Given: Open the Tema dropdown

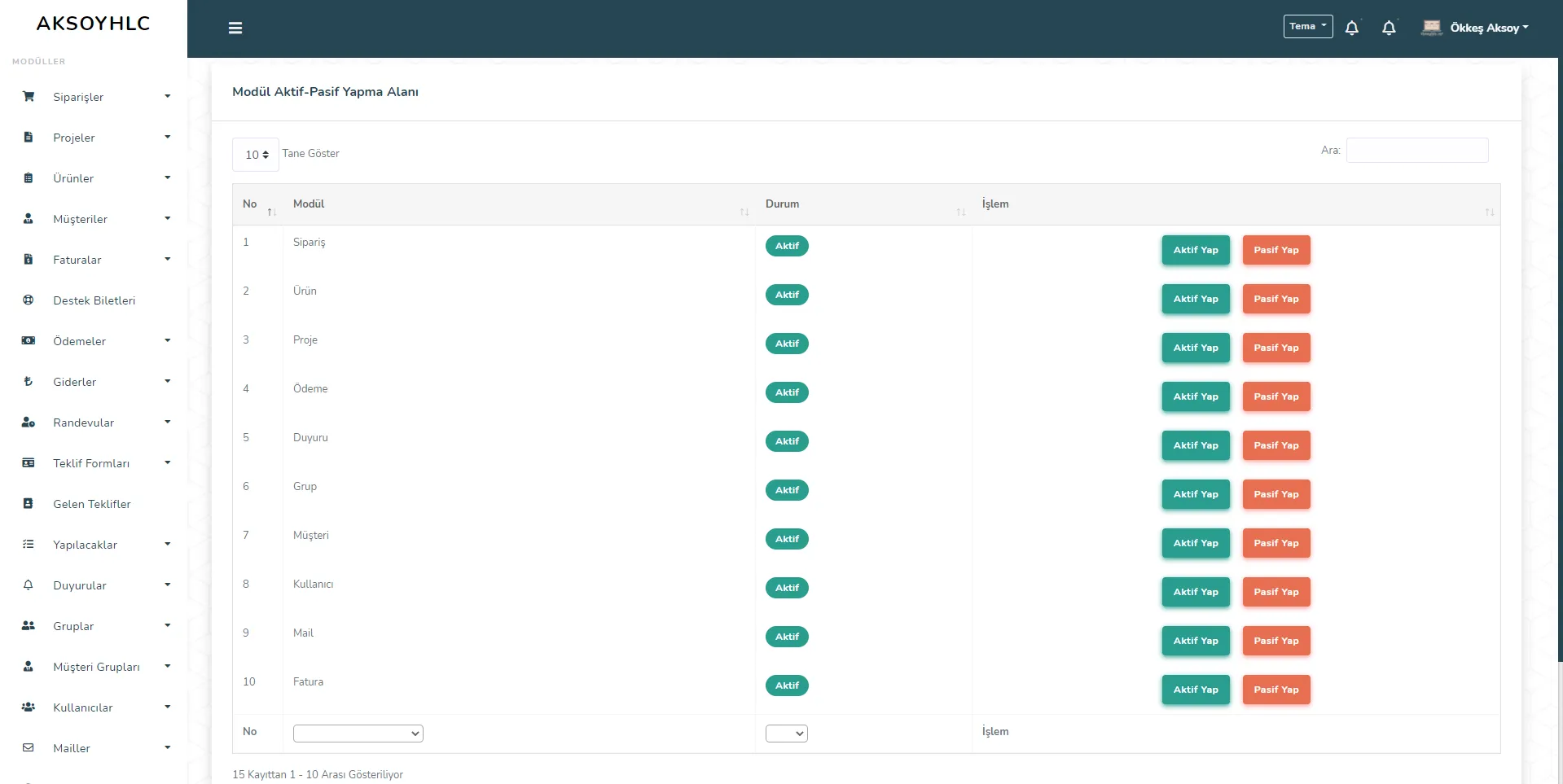Looking at the screenshot, I should tap(1308, 27).
